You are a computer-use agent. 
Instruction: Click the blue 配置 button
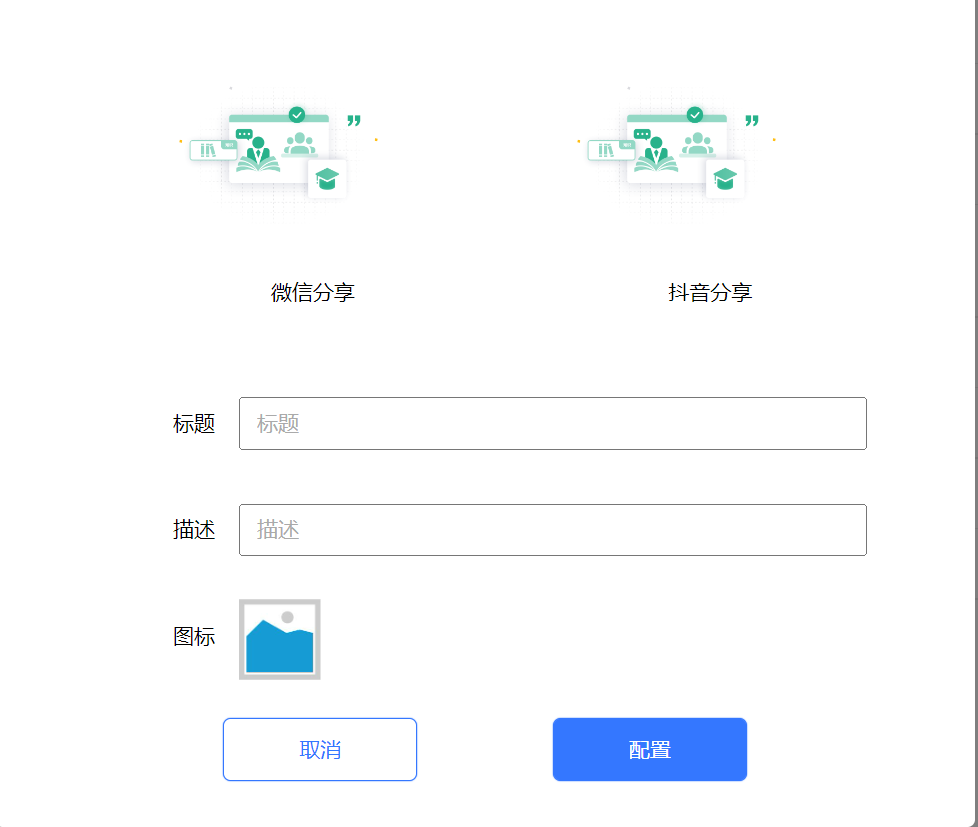pos(650,749)
